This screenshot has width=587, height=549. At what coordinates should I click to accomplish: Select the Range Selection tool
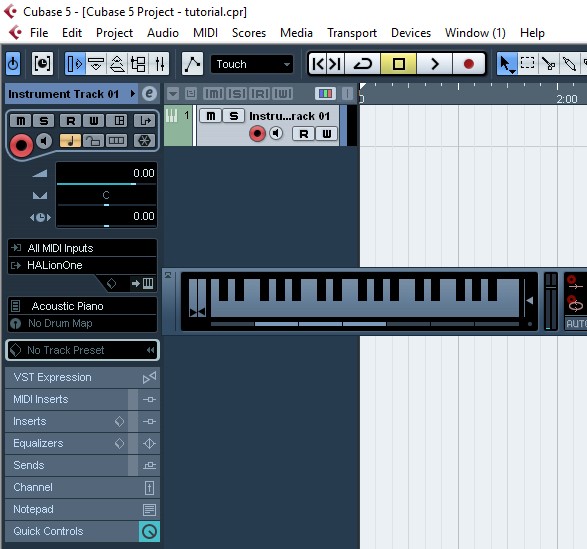click(x=527, y=64)
